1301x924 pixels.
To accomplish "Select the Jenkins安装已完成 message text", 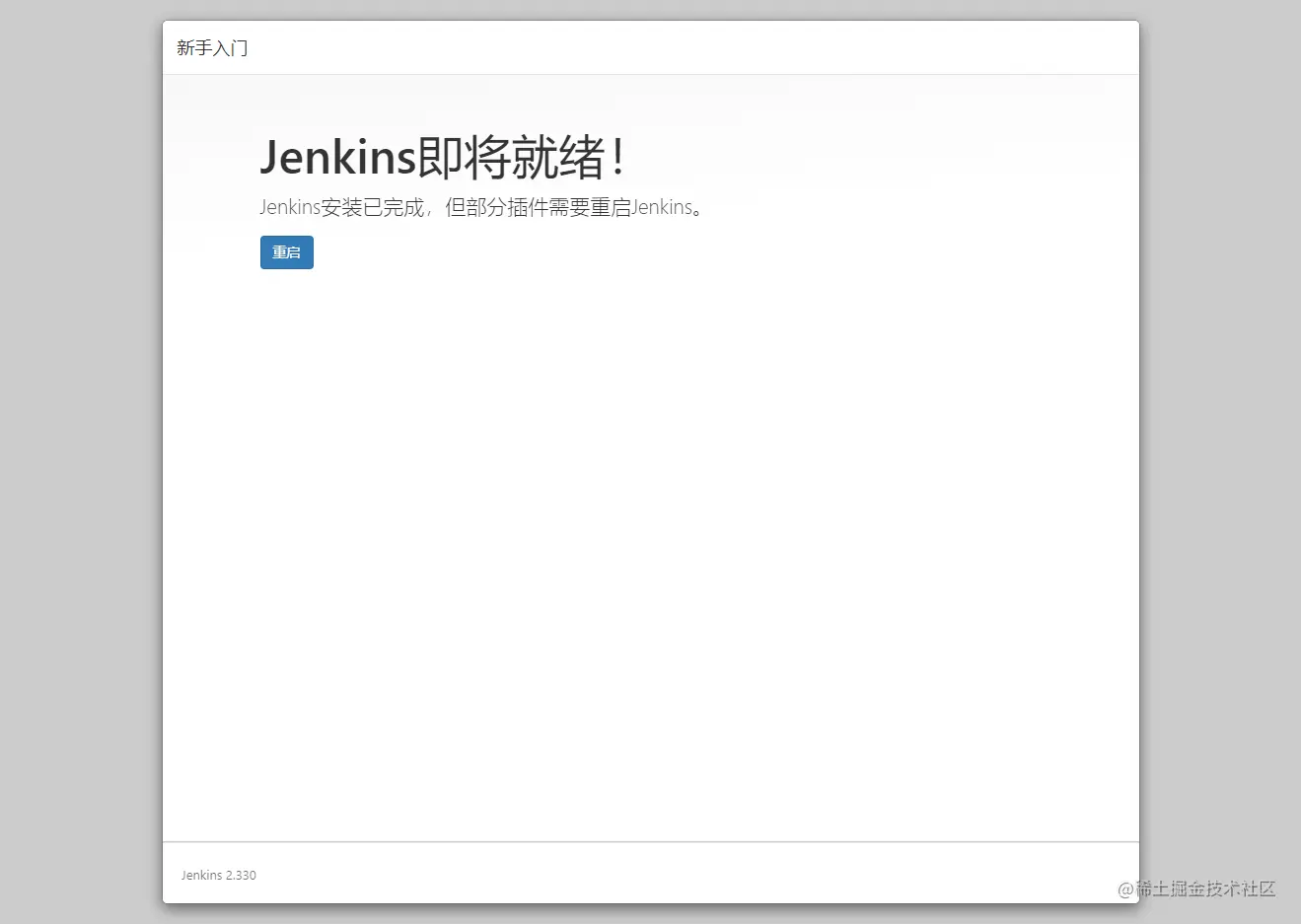I will coord(482,207).
